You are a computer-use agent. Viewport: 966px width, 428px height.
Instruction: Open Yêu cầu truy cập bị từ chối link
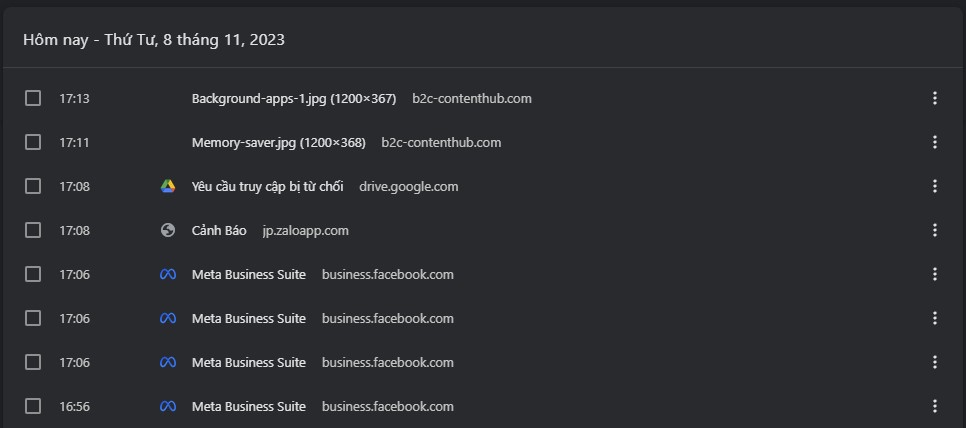[x=267, y=187]
